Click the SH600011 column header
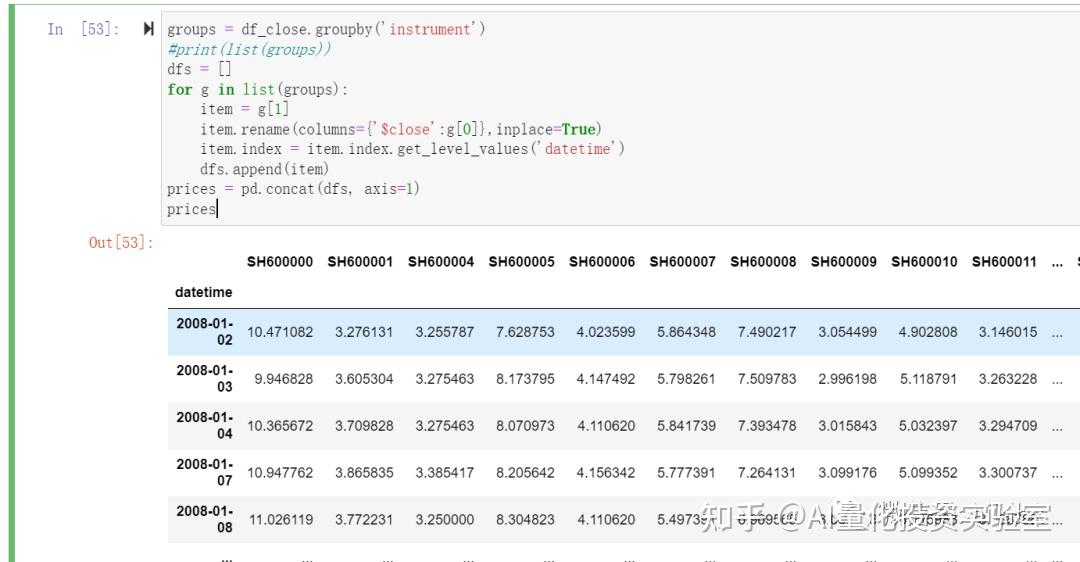Screen dimensions: 1080x562 pos(1004,262)
